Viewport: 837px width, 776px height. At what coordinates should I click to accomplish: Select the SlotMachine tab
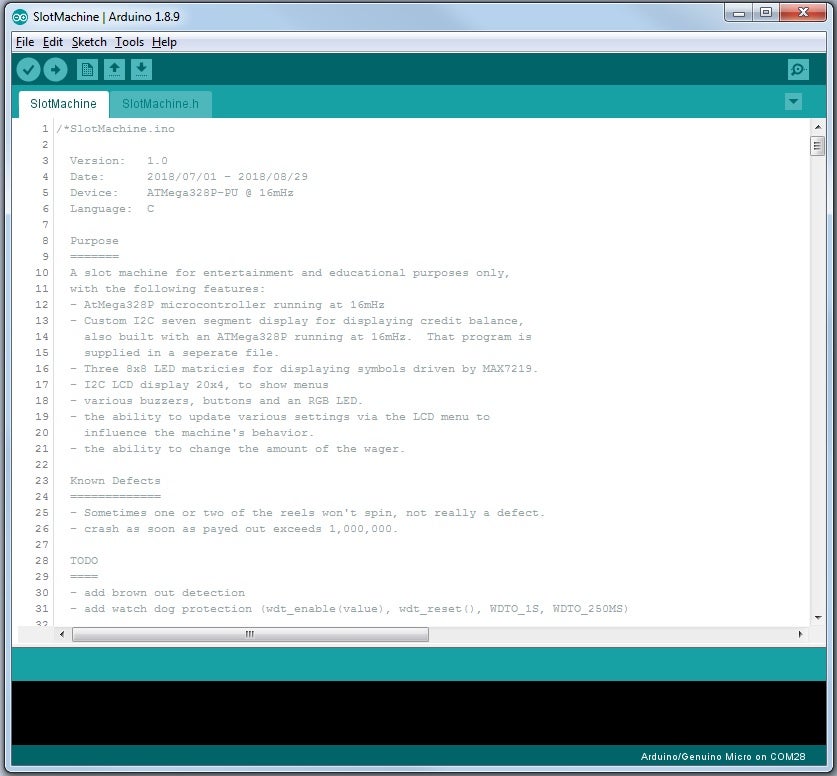(64, 104)
